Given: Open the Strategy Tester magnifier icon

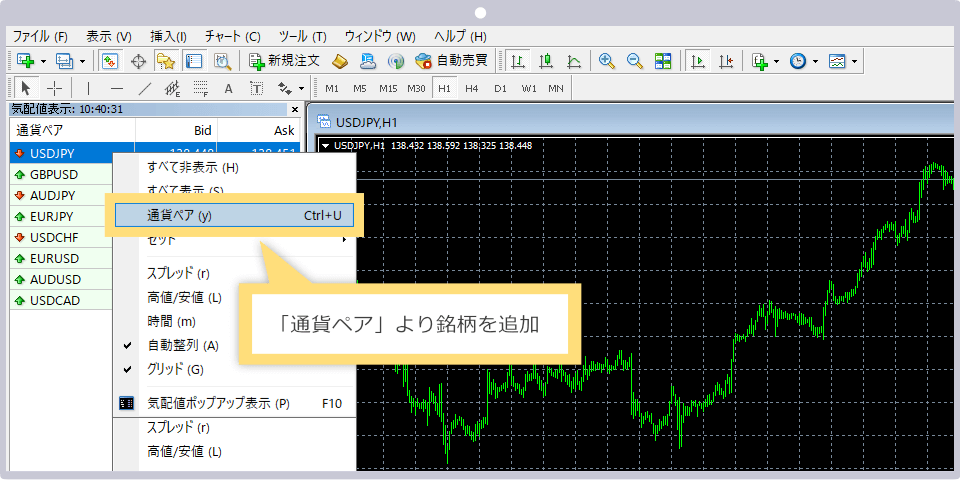Looking at the screenshot, I should pos(222,61).
